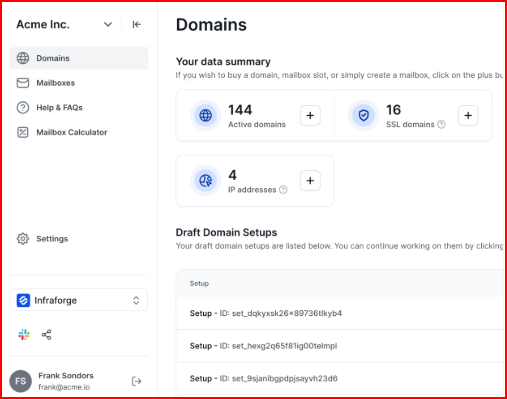Open setup set_hexg2q65f81ig00telmpl row

(x=340, y=346)
